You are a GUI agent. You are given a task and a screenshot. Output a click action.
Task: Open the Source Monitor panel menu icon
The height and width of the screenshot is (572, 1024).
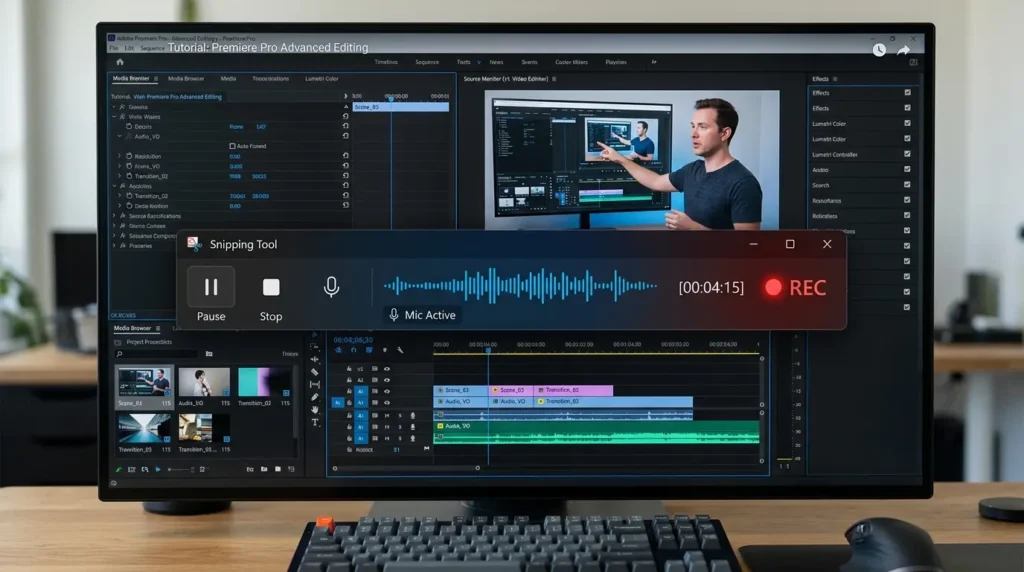click(554, 79)
